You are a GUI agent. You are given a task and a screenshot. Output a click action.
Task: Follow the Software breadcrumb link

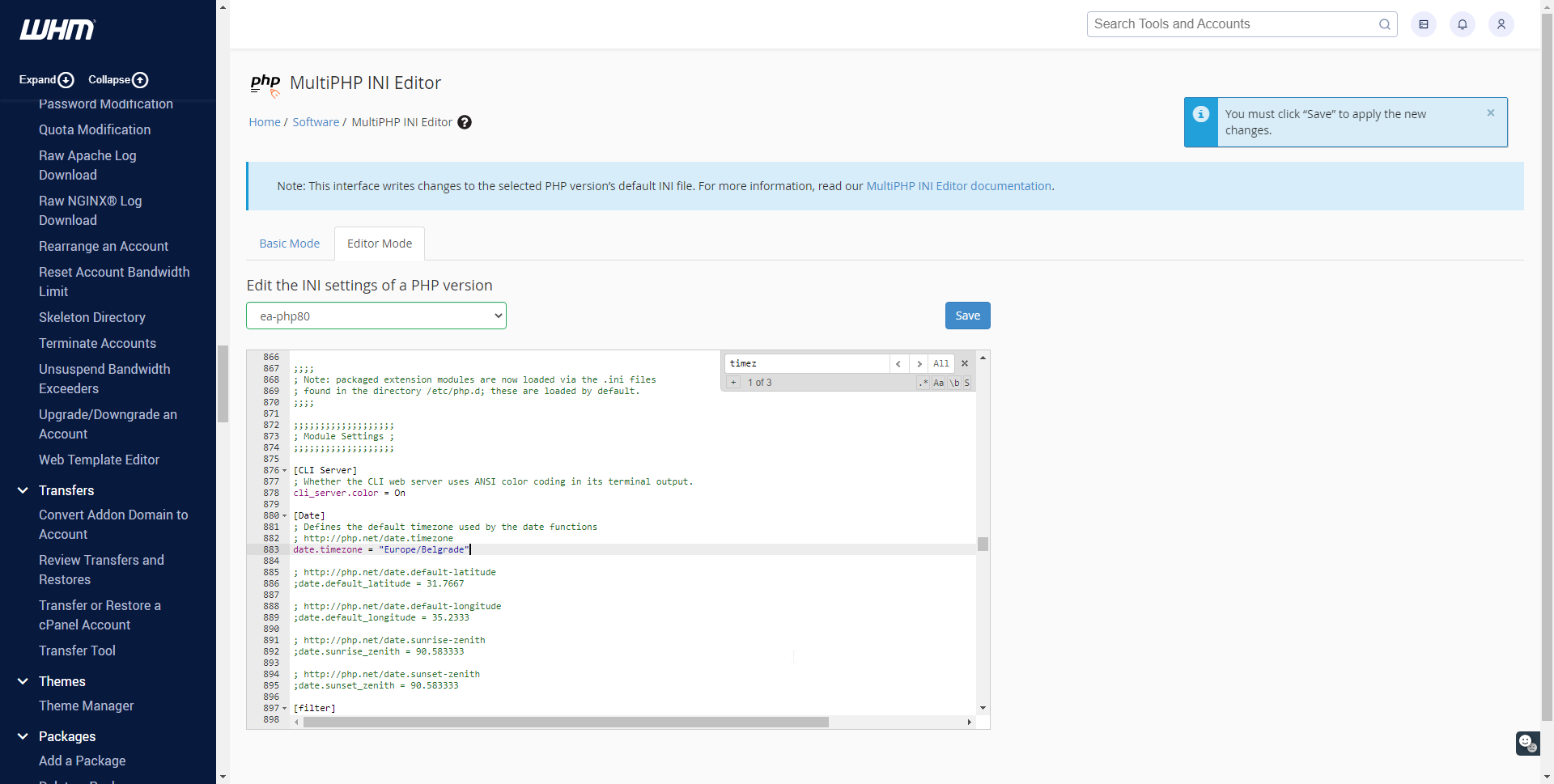pyautogui.click(x=316, y=122)
